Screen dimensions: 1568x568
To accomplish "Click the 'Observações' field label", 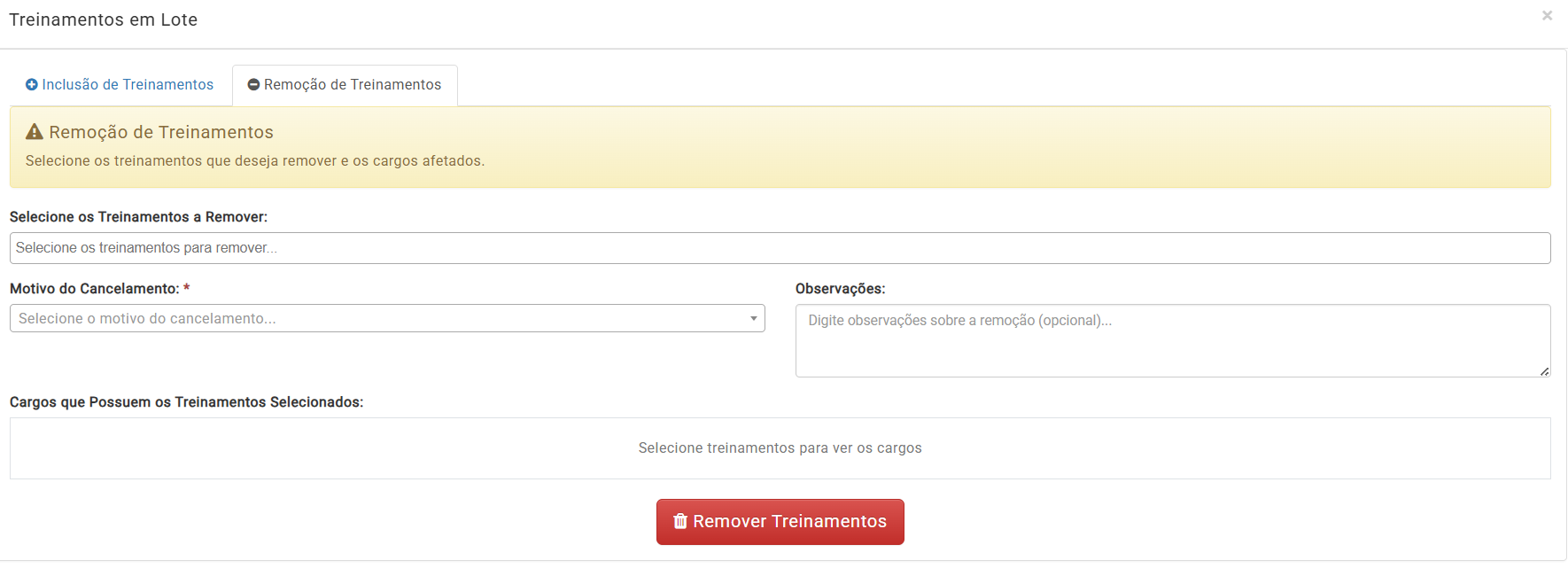I will (840, 289).
